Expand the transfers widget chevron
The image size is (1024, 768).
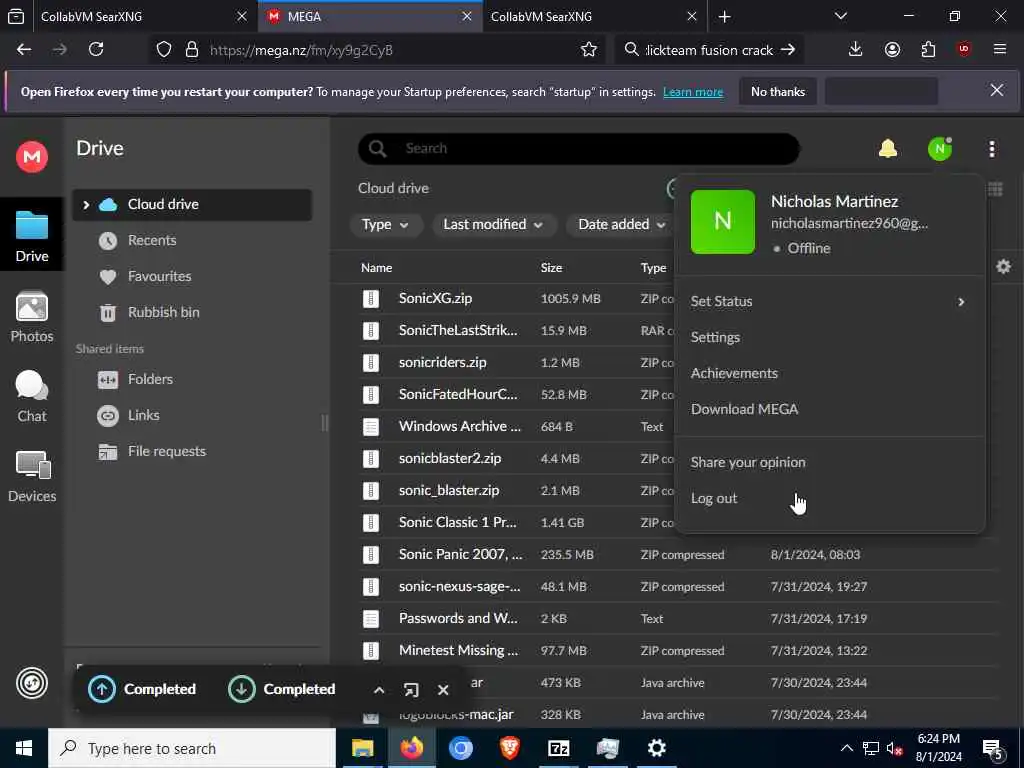[x=379, y=690]
